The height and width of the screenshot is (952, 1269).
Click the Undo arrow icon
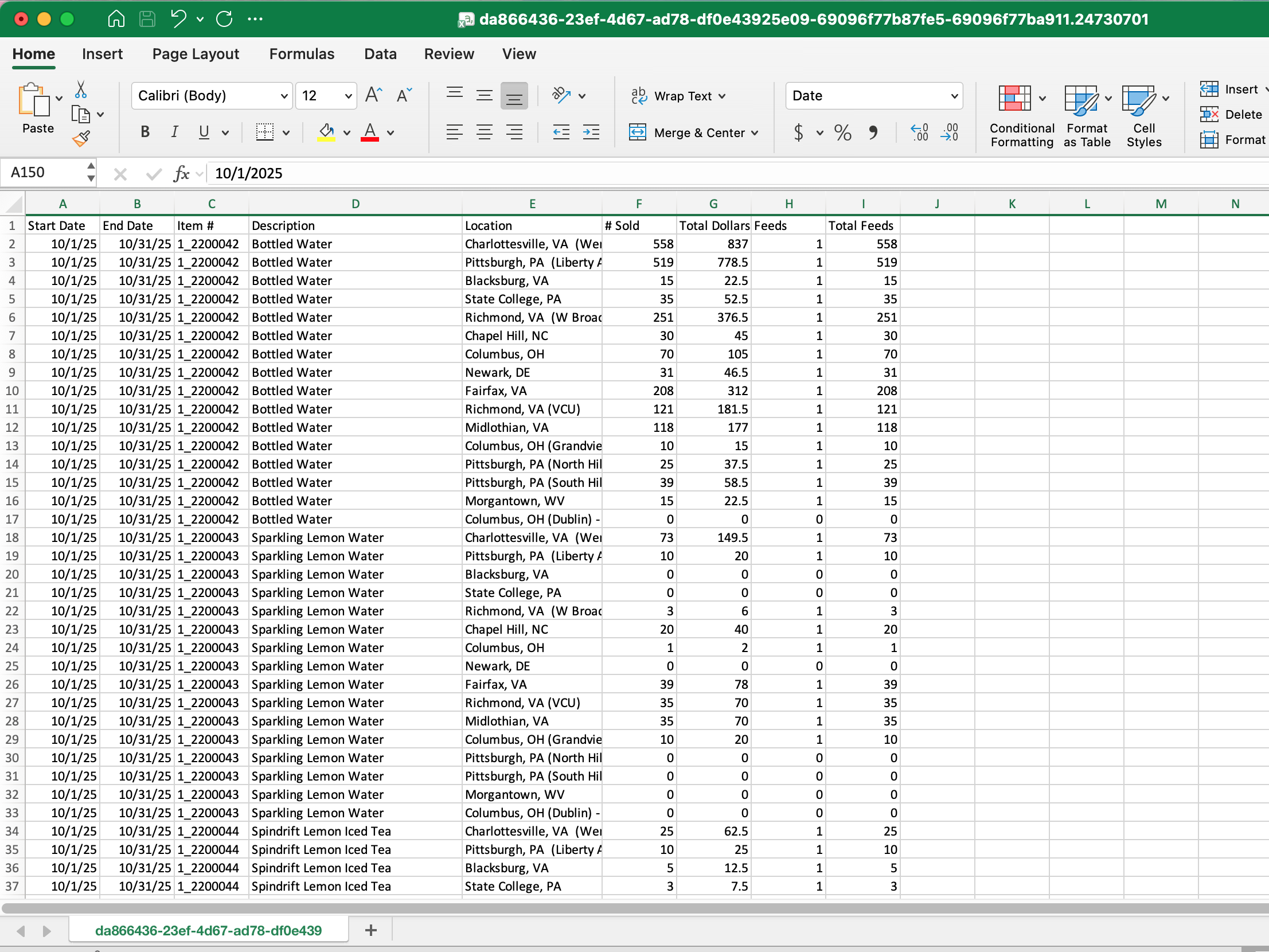[178, 19]
